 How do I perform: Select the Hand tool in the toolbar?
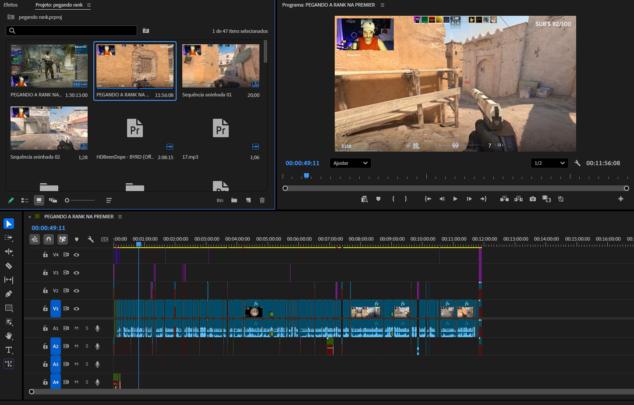click(9, 336)
